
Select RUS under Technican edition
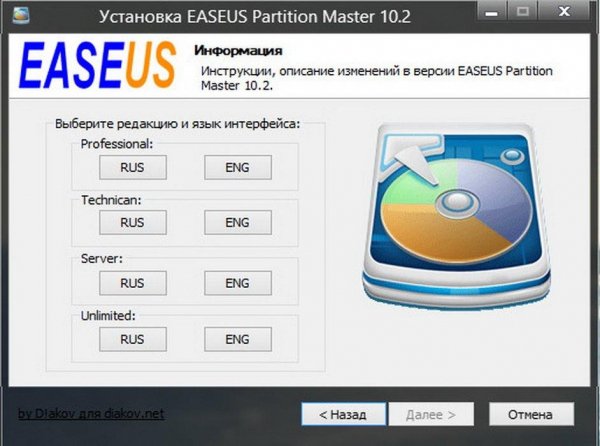click(x=133, y=222)
